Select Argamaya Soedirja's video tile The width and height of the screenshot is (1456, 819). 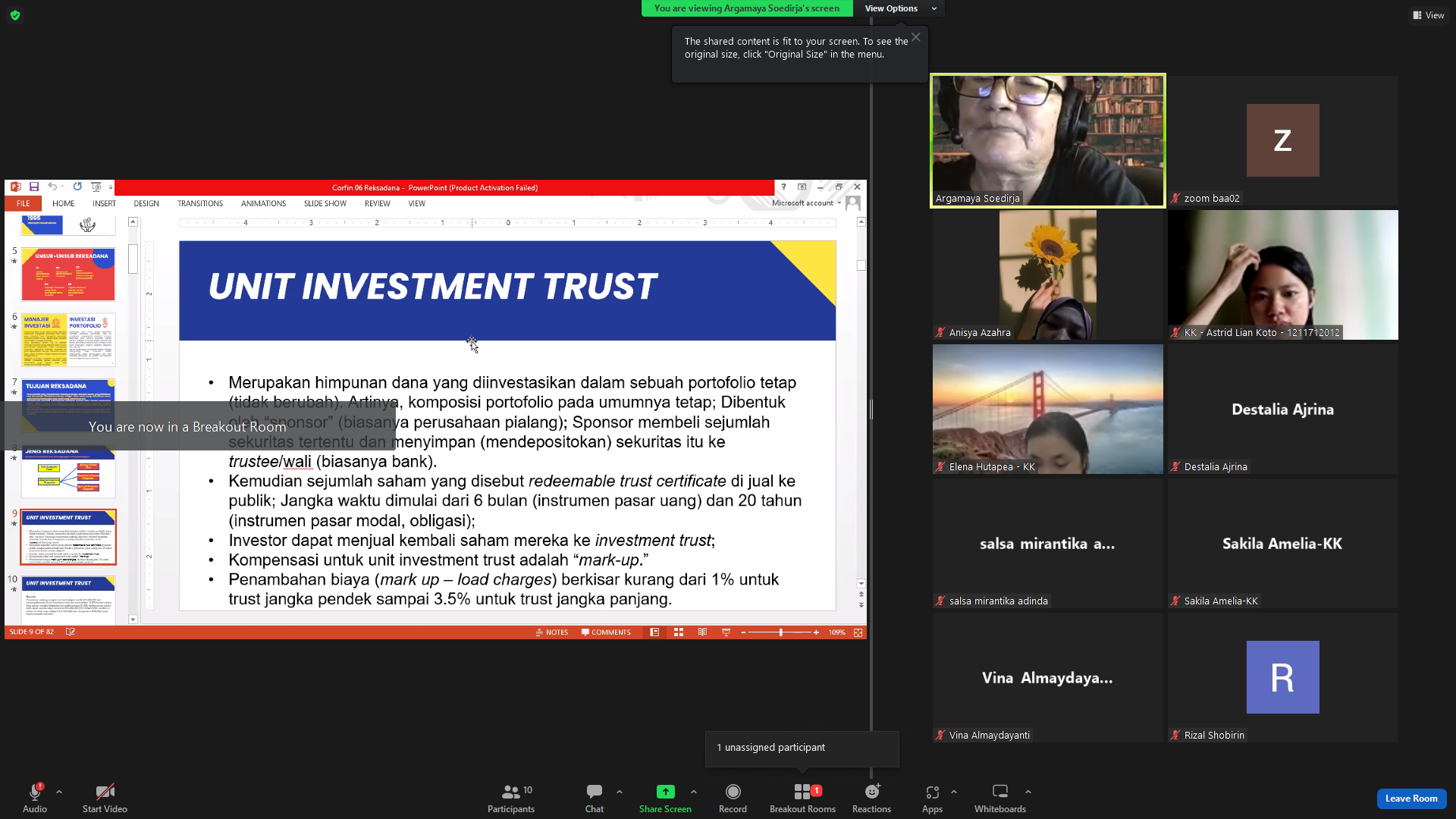1048,140
